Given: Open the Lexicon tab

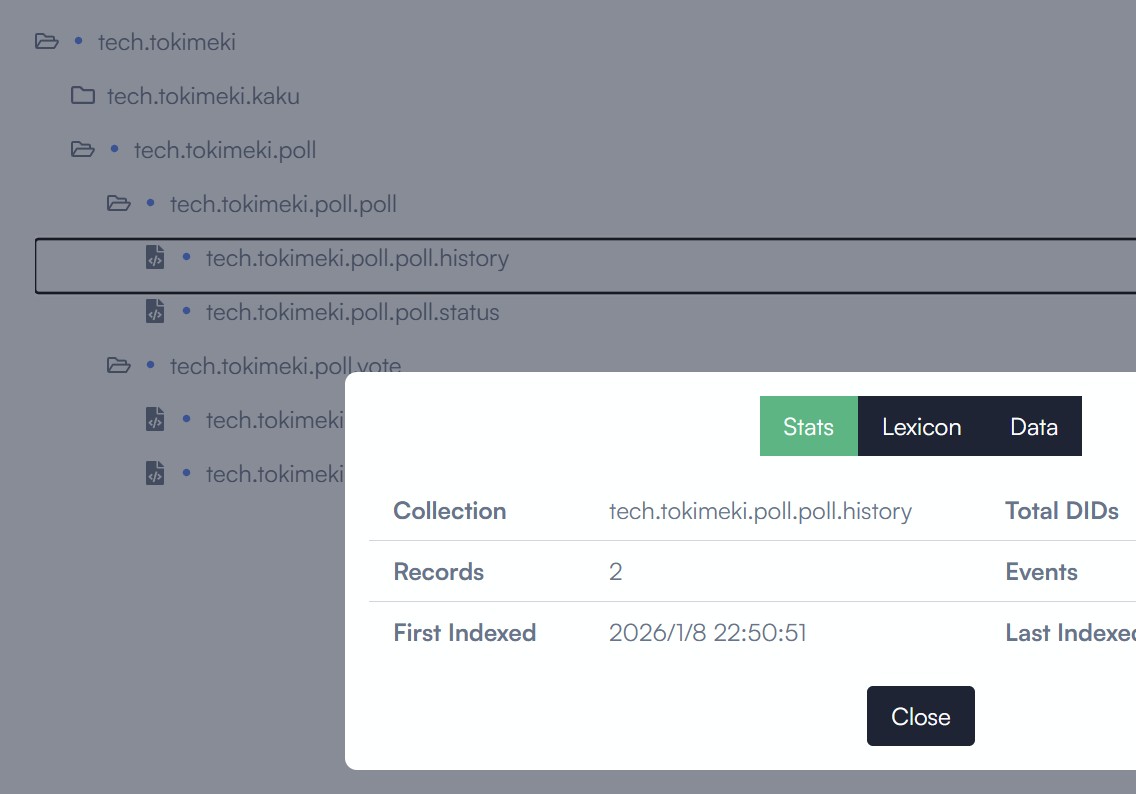Looking at the screenshot, I should coord(921,427).
